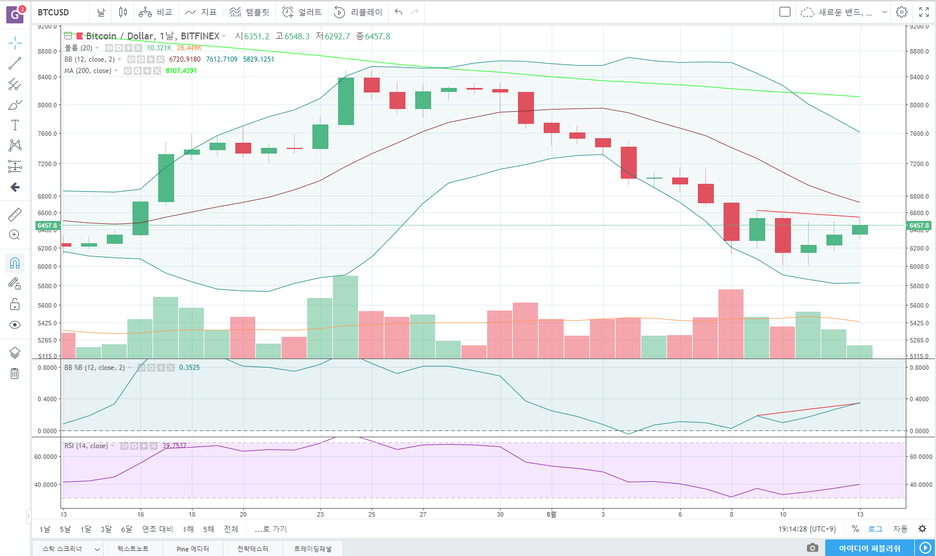Open the MA (200, close) indicator dropdown
This screenshot has width=936, height=556.
click(116, 70)
